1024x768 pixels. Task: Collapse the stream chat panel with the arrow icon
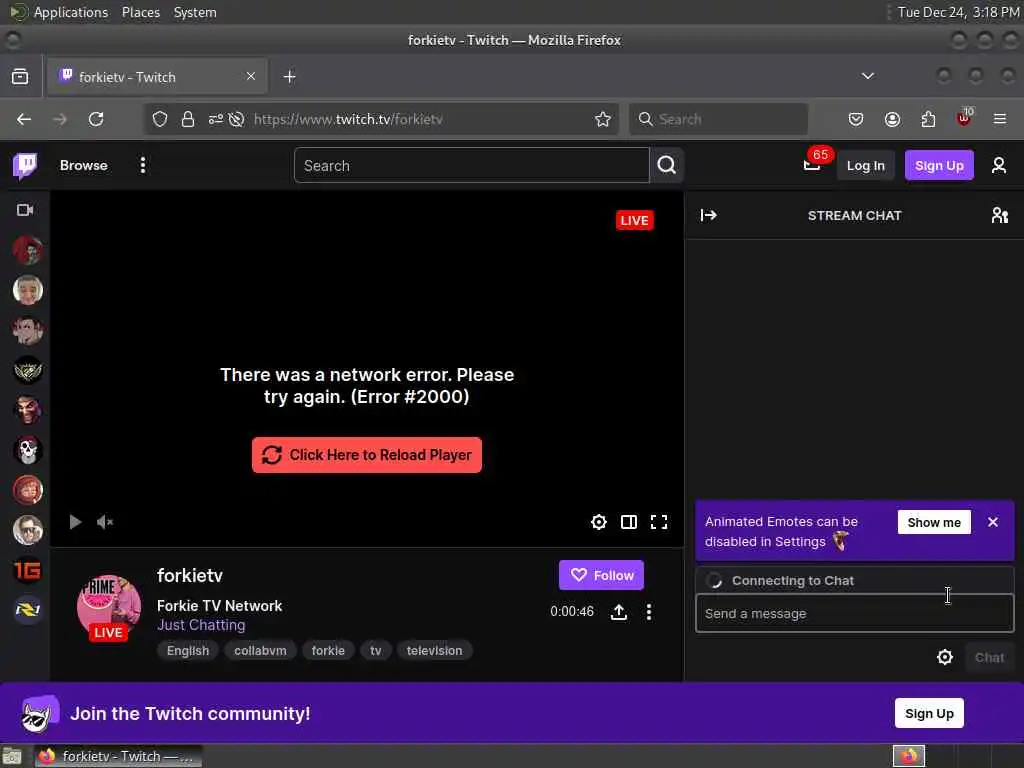(709, 216)
